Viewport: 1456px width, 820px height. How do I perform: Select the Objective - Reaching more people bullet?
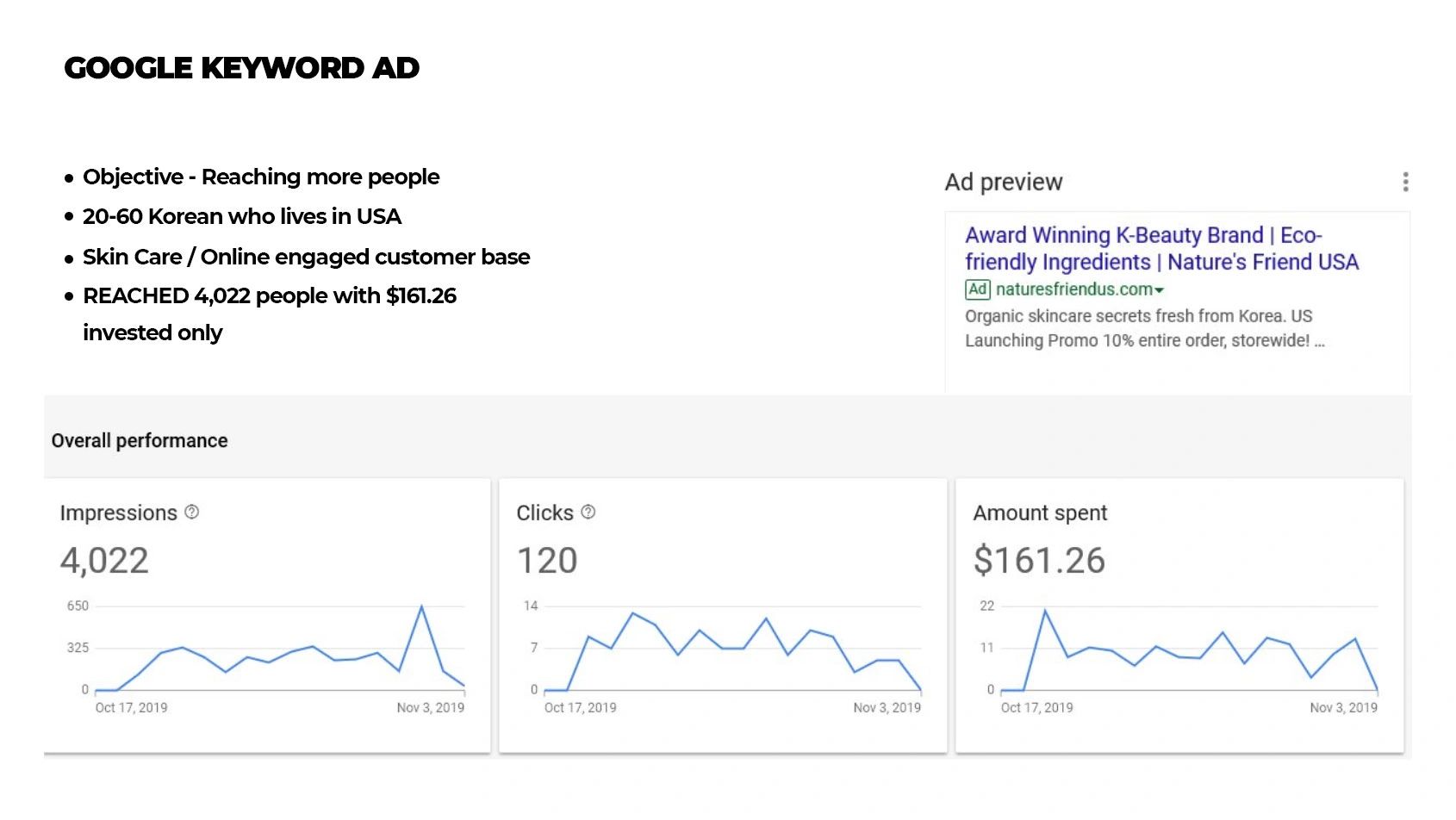[261, 177]
